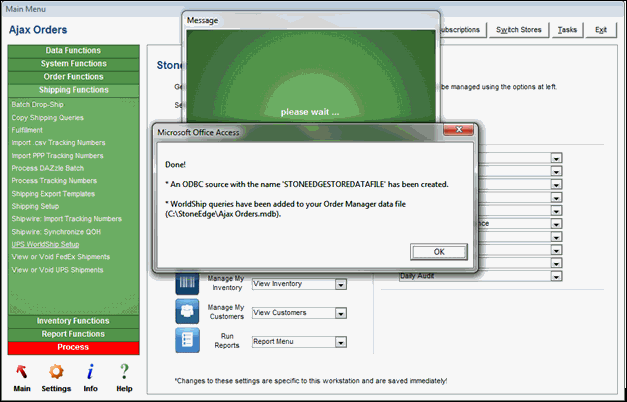627x402 pixels.
Task: Click the Process red button
Action: point(73,347)
